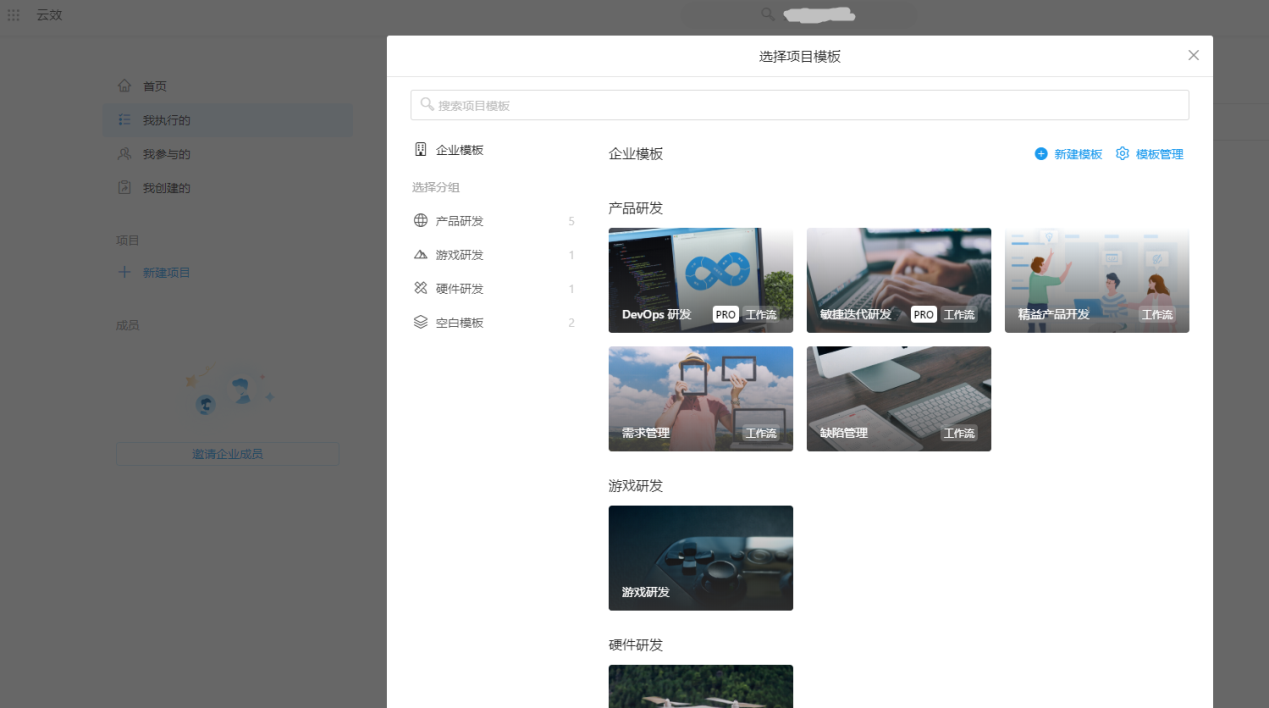The image size is (1269, 708).
Task: Click the building icon beside 企业模板
Action: click(421, 150)
